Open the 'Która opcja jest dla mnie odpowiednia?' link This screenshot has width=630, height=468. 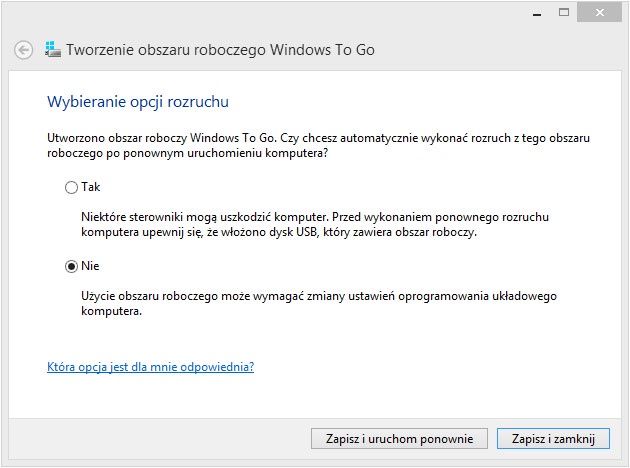tap(150, 367)
